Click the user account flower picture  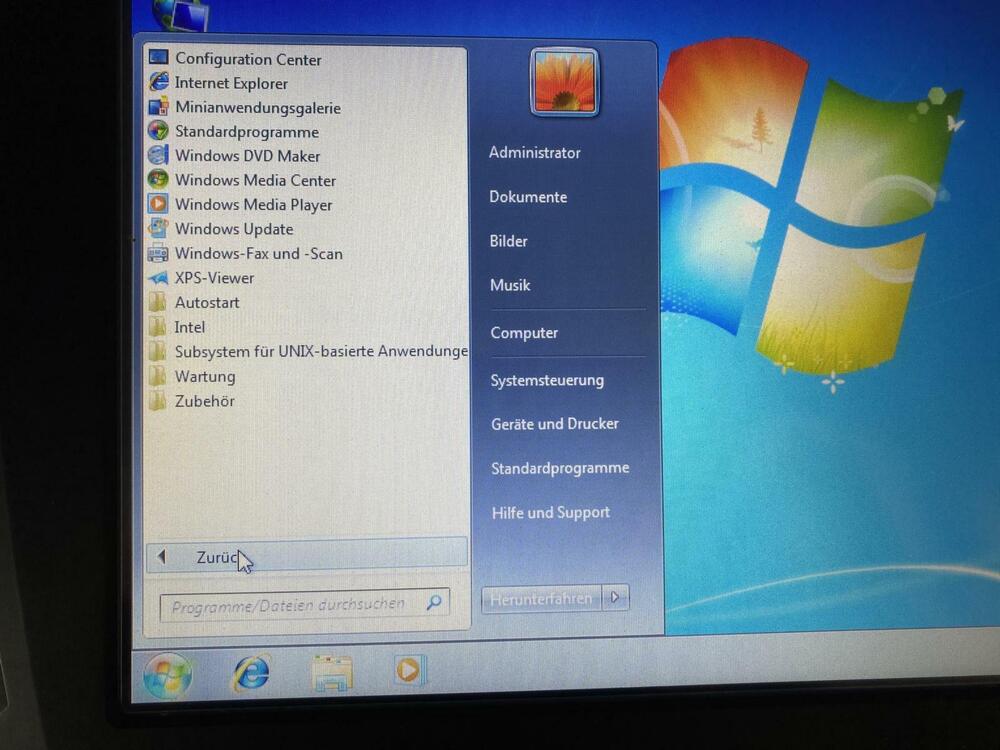point(564,82)
